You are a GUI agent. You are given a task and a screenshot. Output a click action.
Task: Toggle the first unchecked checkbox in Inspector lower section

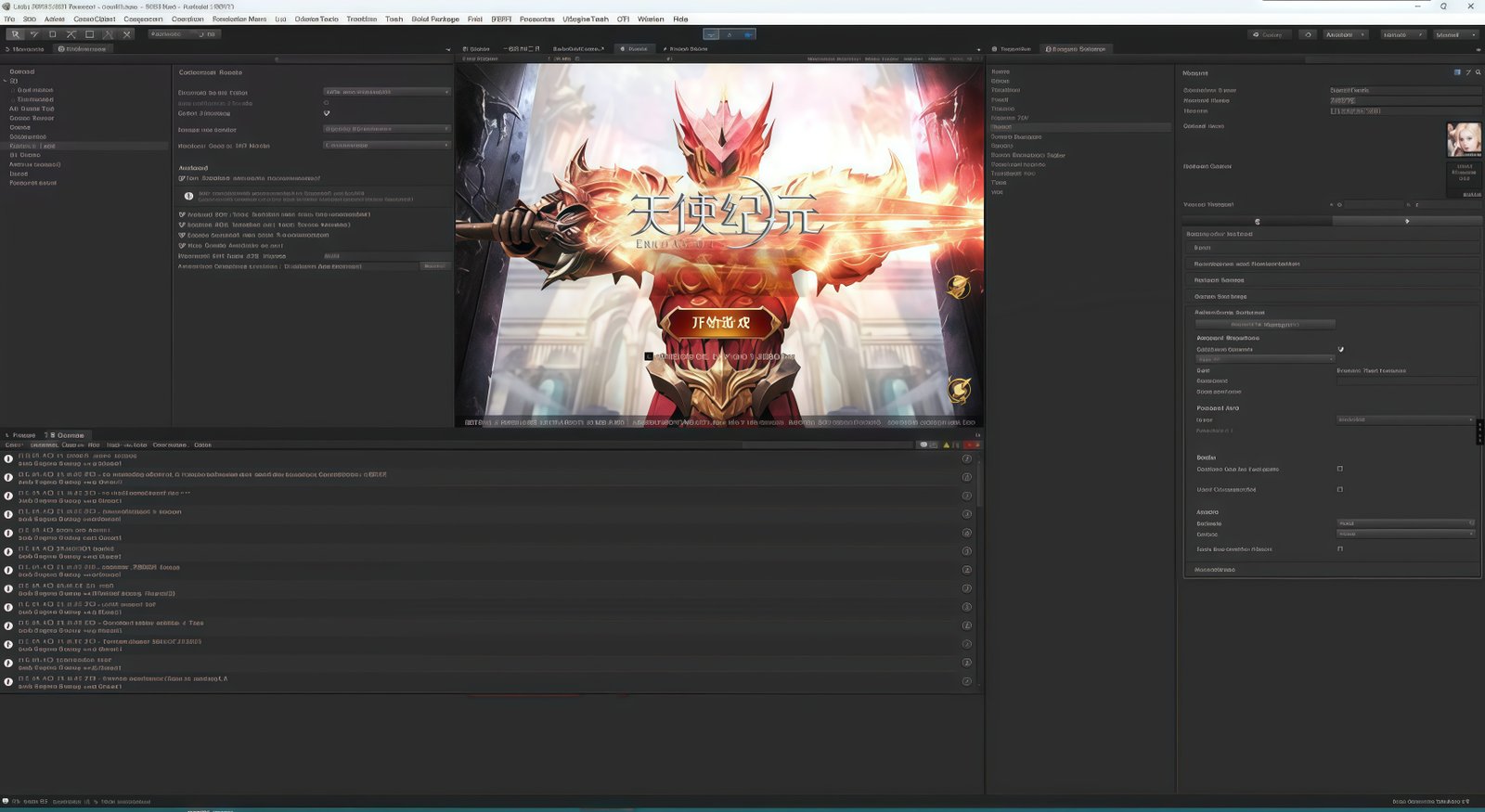pyautogui.click(x=1339, y=469)
